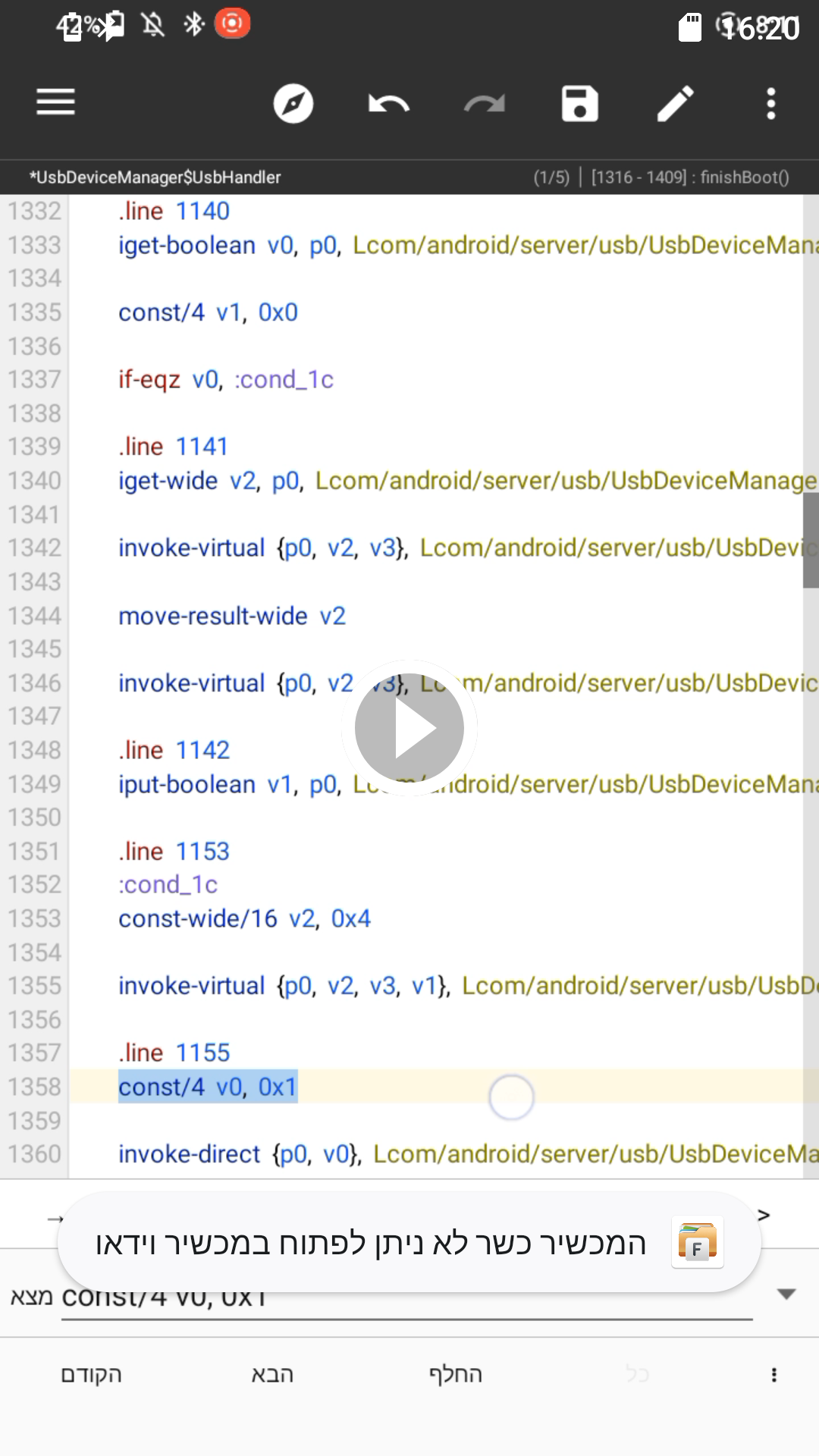The height and width of the screenshot is (1456, 819).
Task: Tap the (1/5) match counter
Action: (551, 177)
